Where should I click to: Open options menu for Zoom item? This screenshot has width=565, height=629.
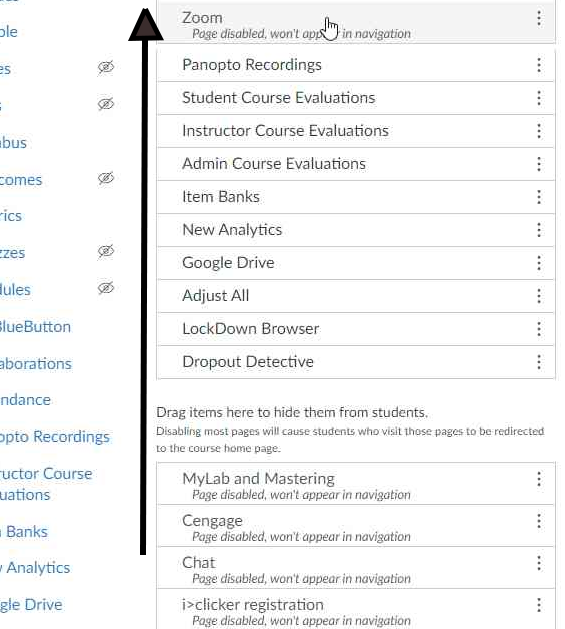click(x=539, y=18)
